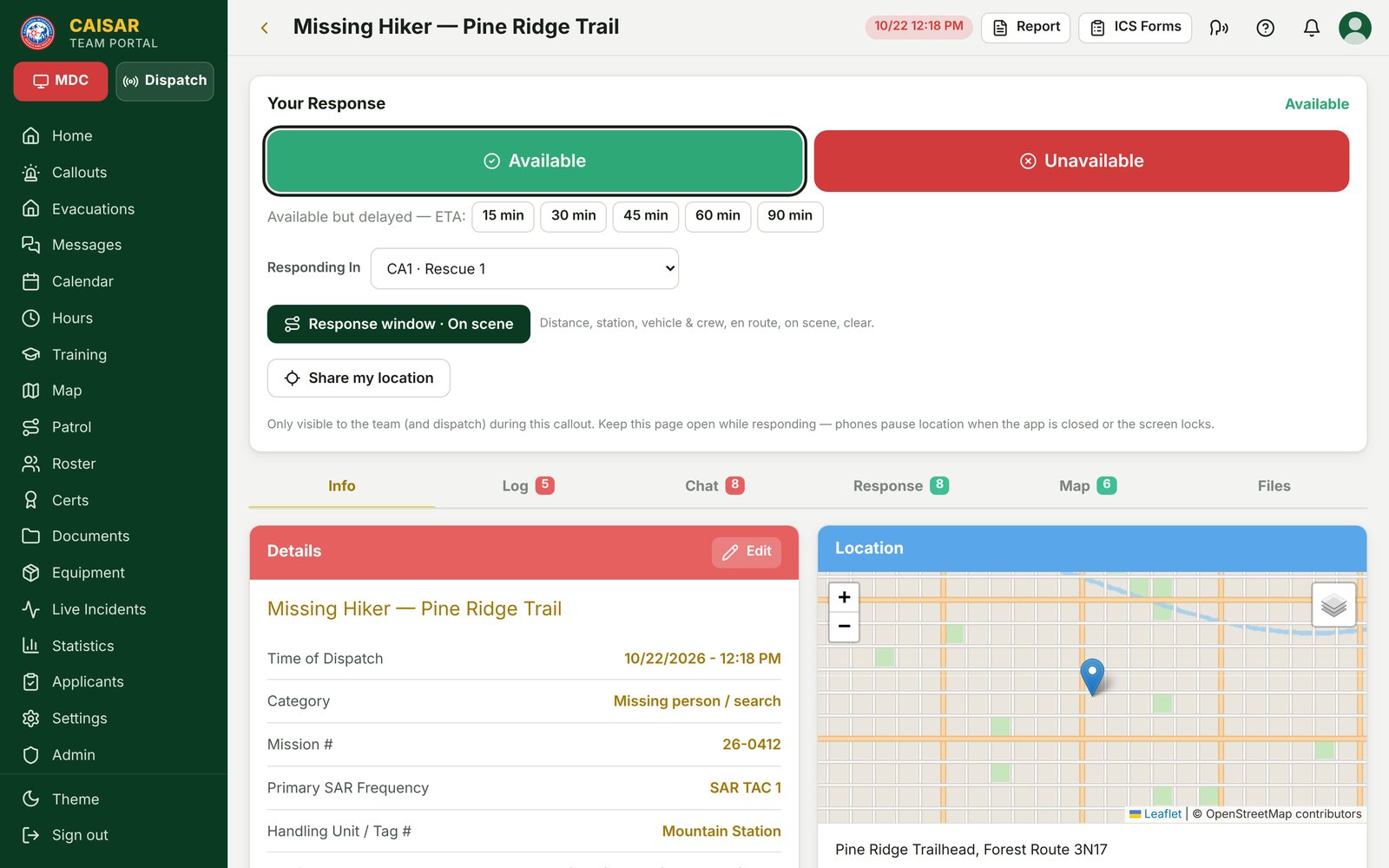Open the help question mark icon

pyautogui.click(x=1266, y=28)
